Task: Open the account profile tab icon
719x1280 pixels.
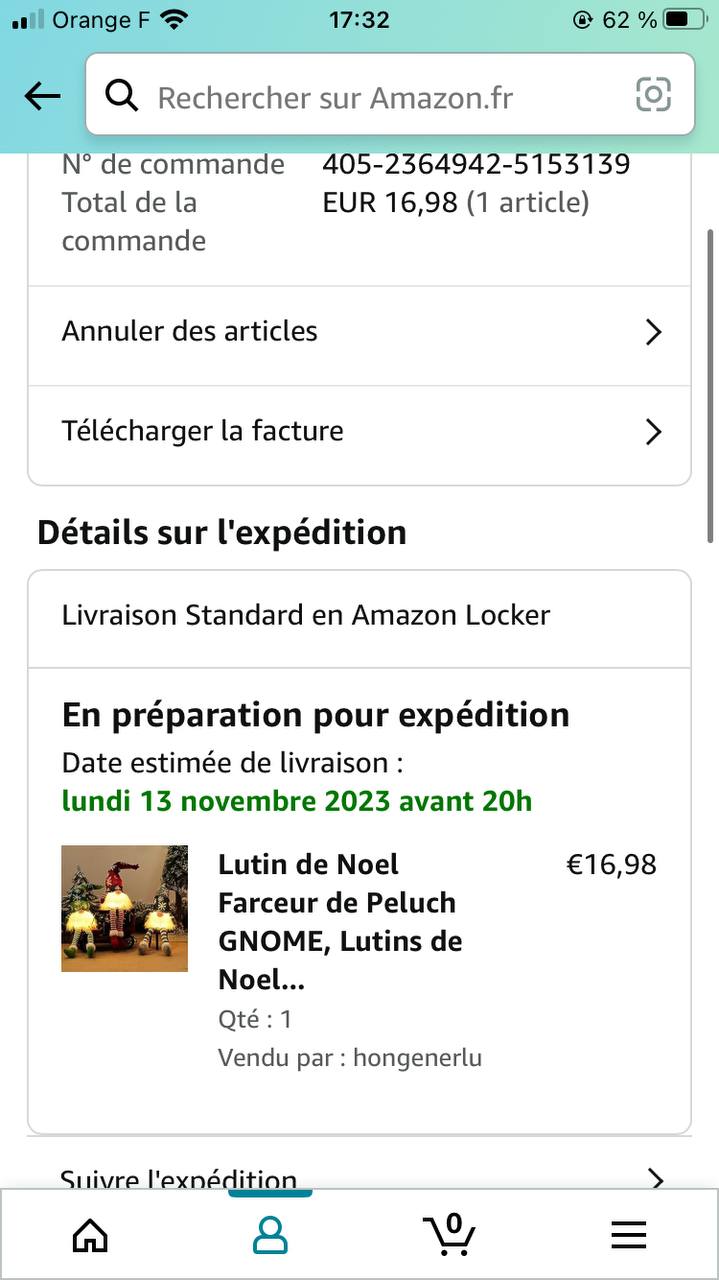Action: tap(270, 1235)
